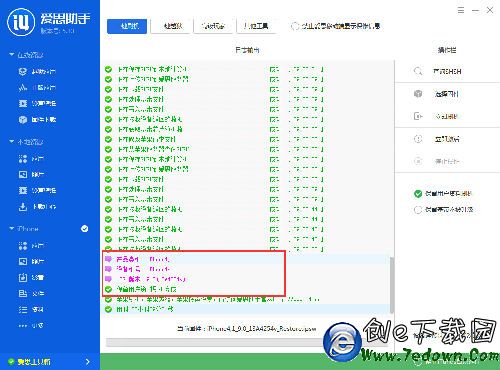The image size is (500, 370).
Task: Click the import firmware arrow action
Action: coord(437,116)
